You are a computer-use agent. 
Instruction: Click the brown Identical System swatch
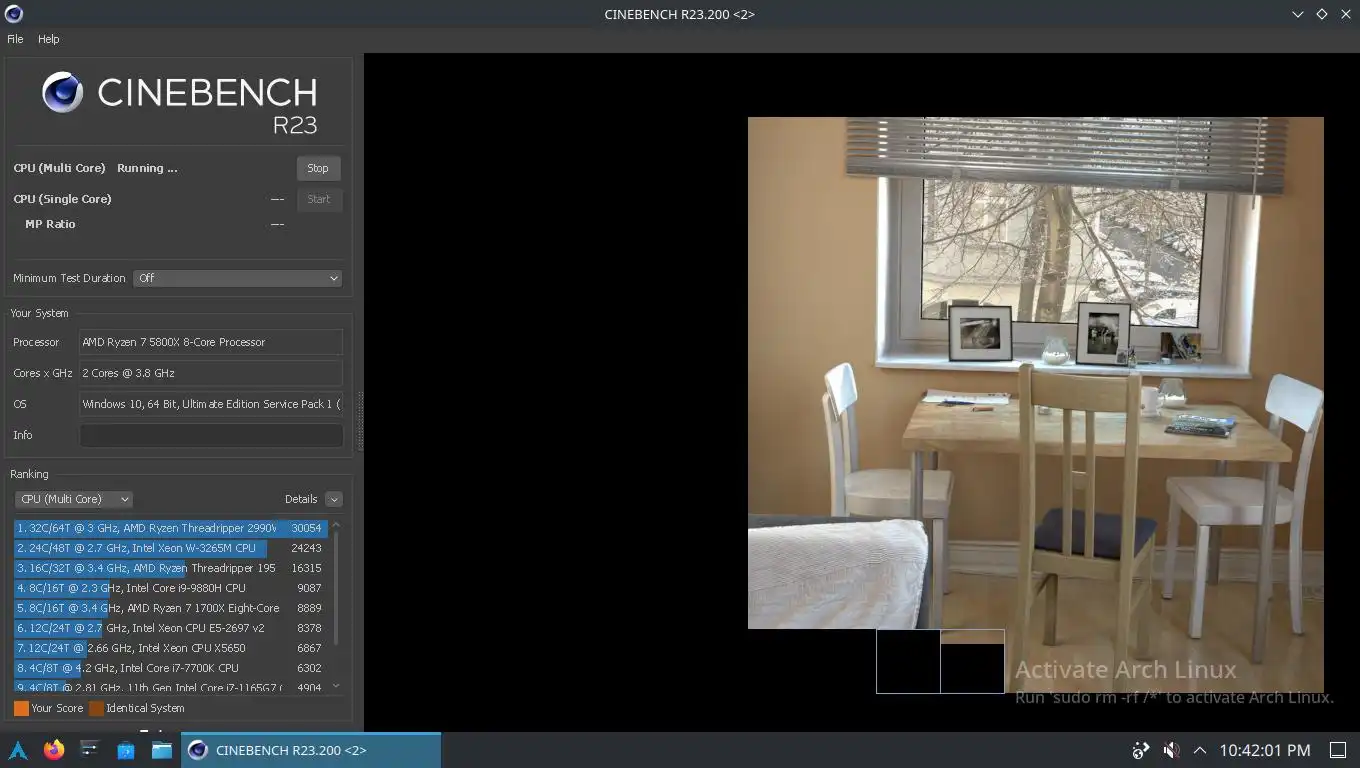click(96, 708)
